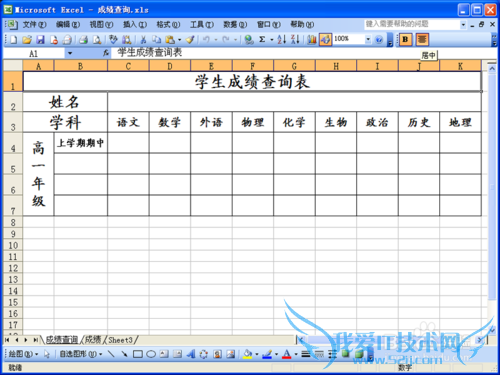Select the Rectangle drawing tool

point(138,354)
